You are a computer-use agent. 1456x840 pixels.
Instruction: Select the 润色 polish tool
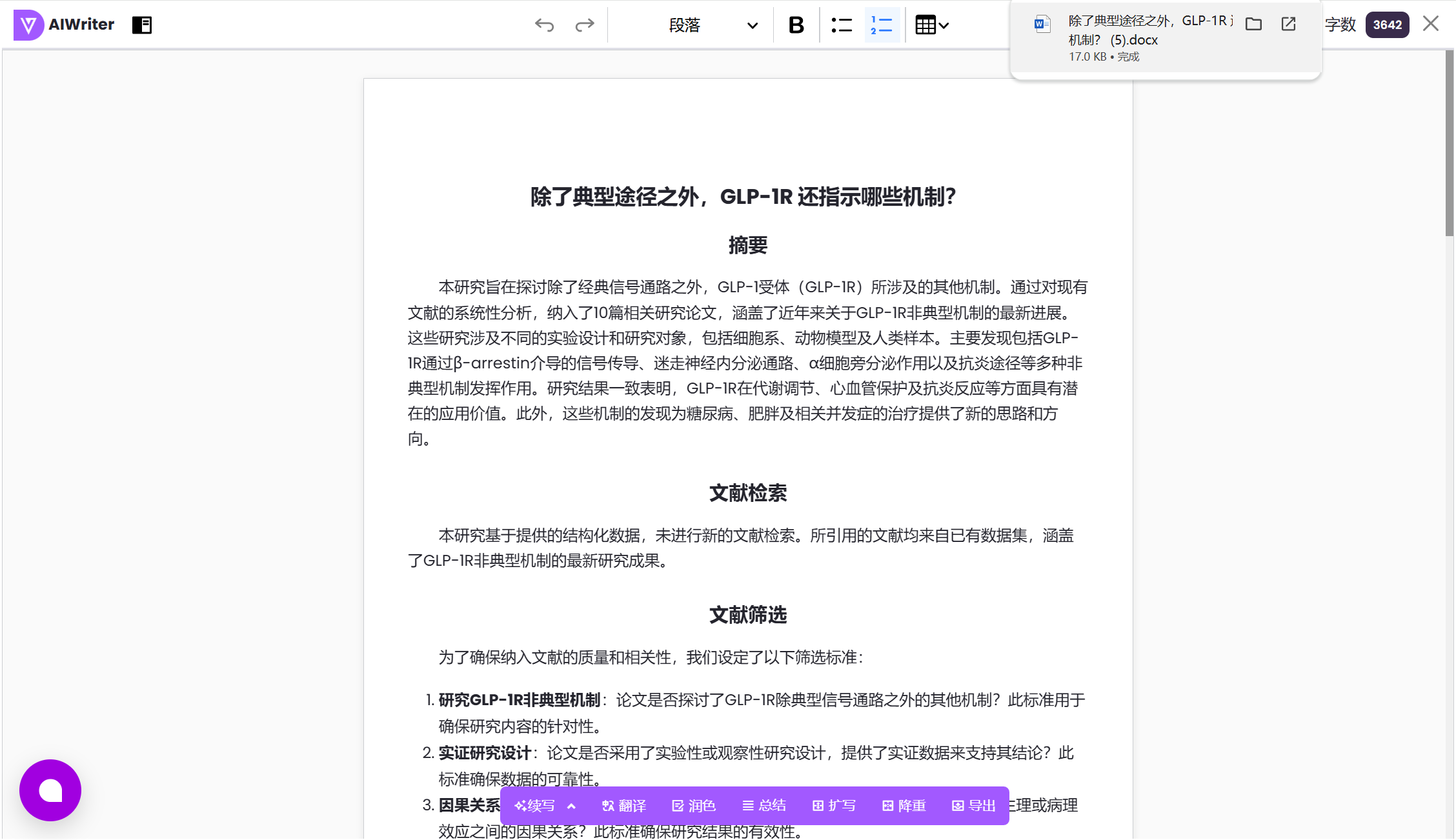tap(694, 805)
